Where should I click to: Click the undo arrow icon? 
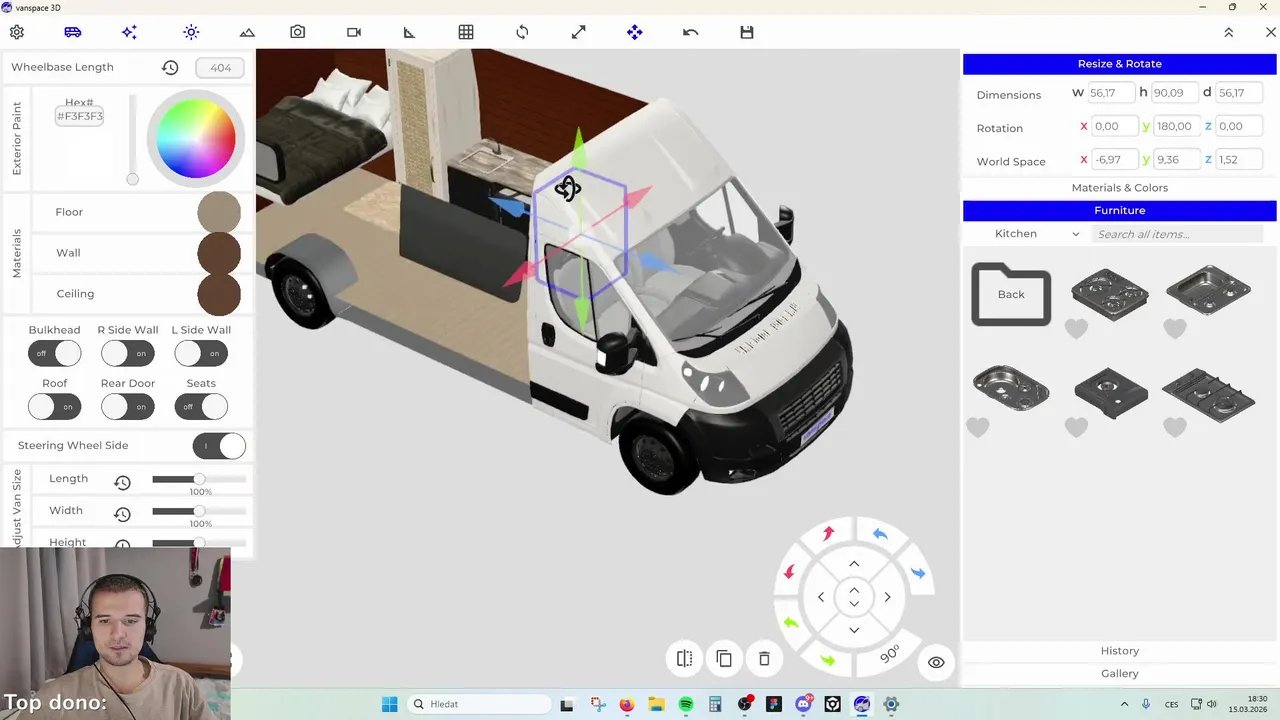pyautogui.click(x=690, y=32)
